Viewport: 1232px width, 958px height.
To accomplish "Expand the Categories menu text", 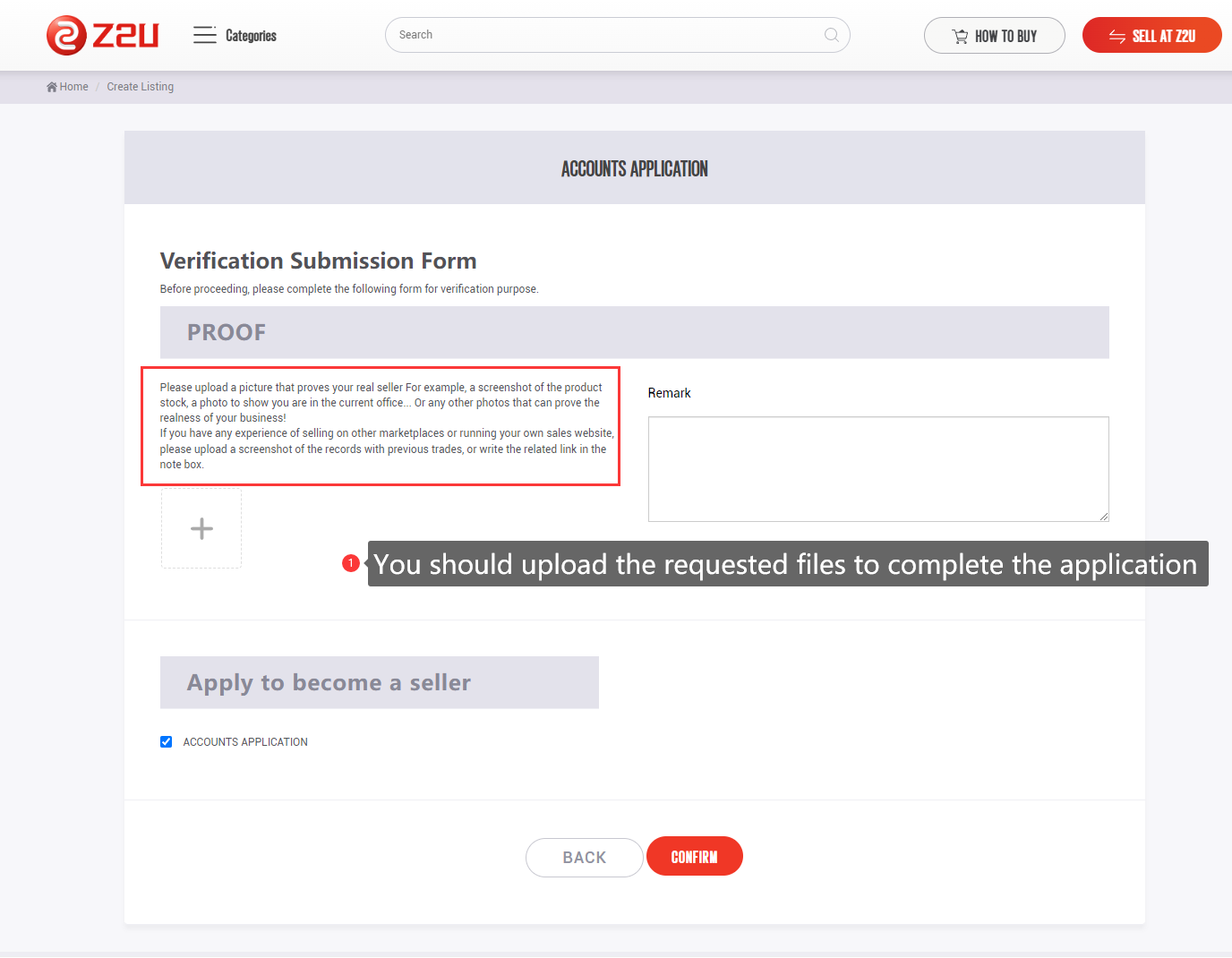I will click(x=251, y=36).
